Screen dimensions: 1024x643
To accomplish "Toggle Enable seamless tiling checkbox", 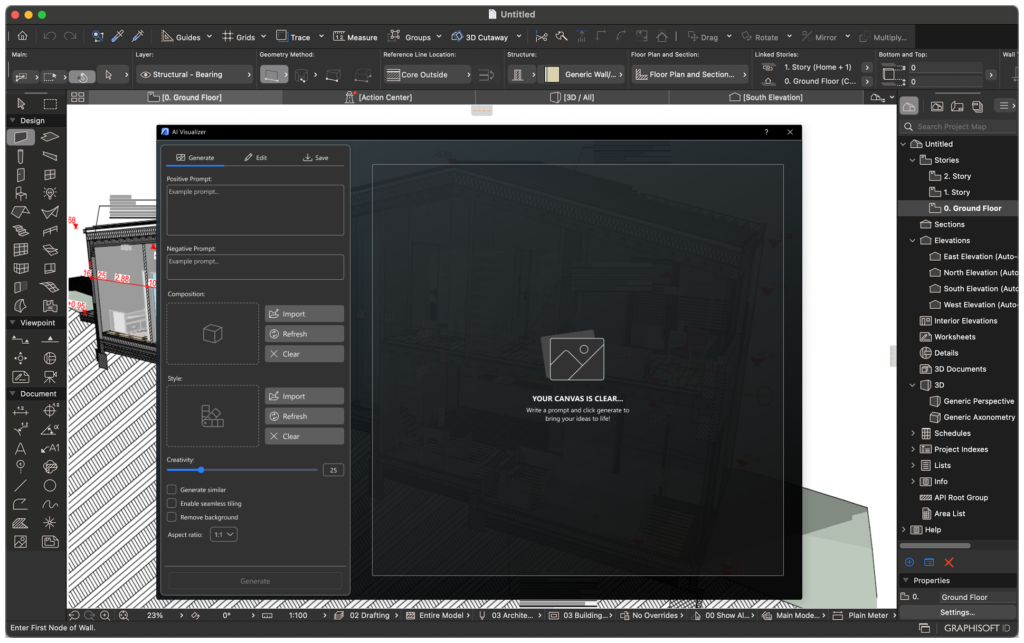I will [172, 504].
